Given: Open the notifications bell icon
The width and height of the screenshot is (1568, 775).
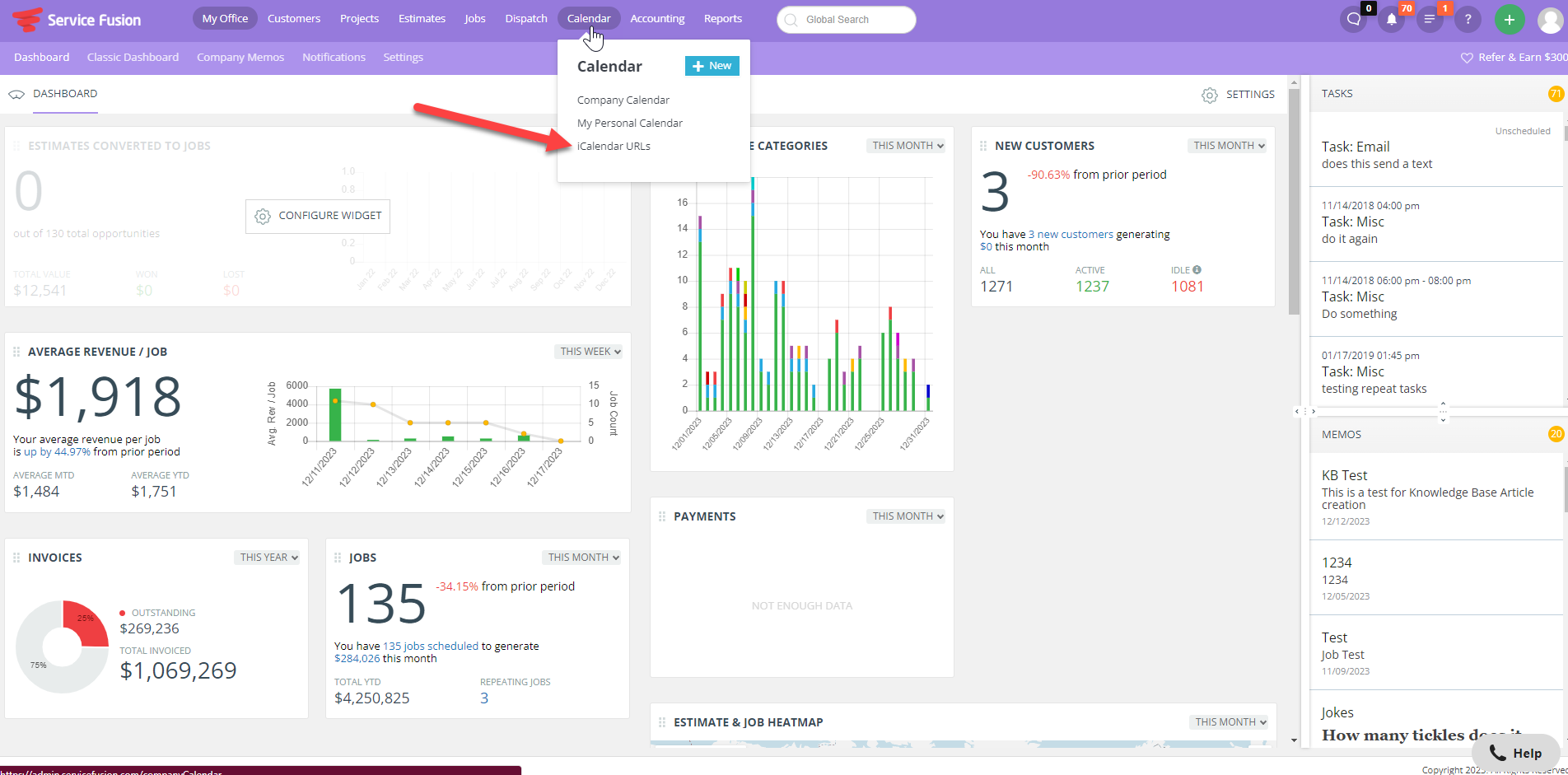Looking at the screenshot, I should click(x=1392, y=20).
